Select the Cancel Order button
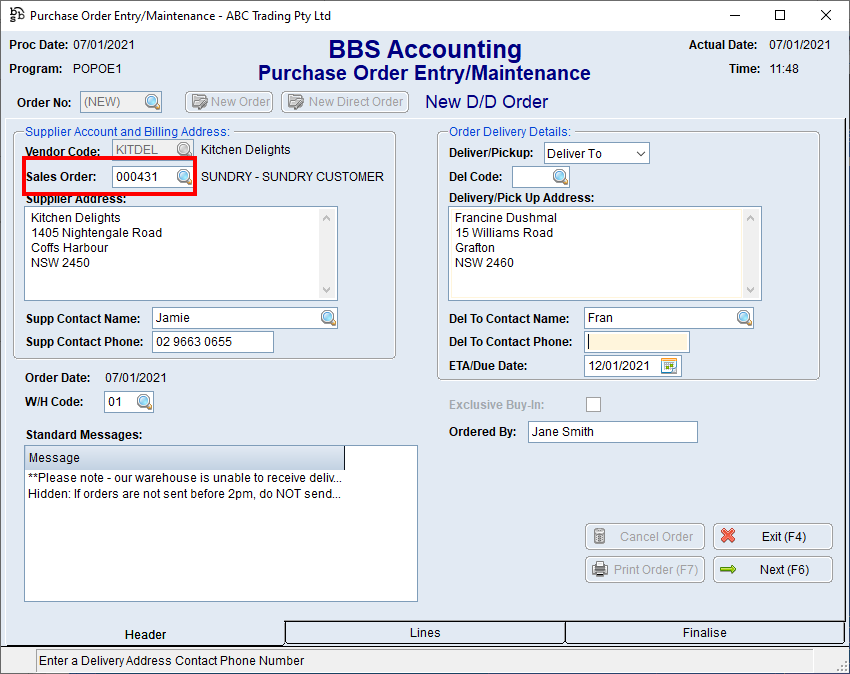850x674 pixels. [644, 536]
